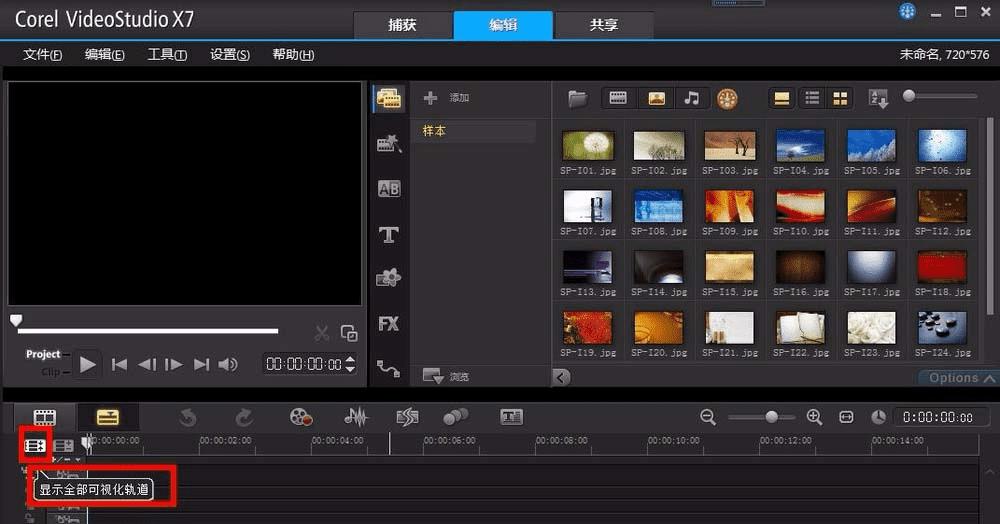The height and width of the screenshot is (524, 1000).
Task: Open the Sound Mixer tool
Action: click(356, 417)
